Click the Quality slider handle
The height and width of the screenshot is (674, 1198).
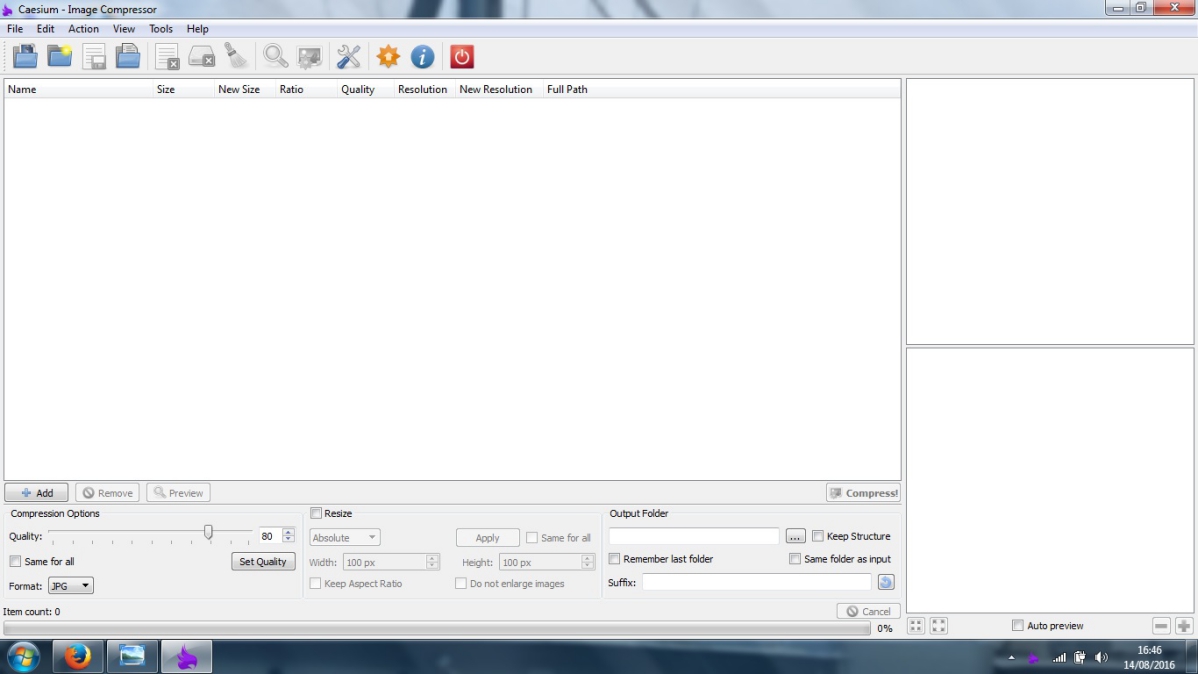(208, 532)
